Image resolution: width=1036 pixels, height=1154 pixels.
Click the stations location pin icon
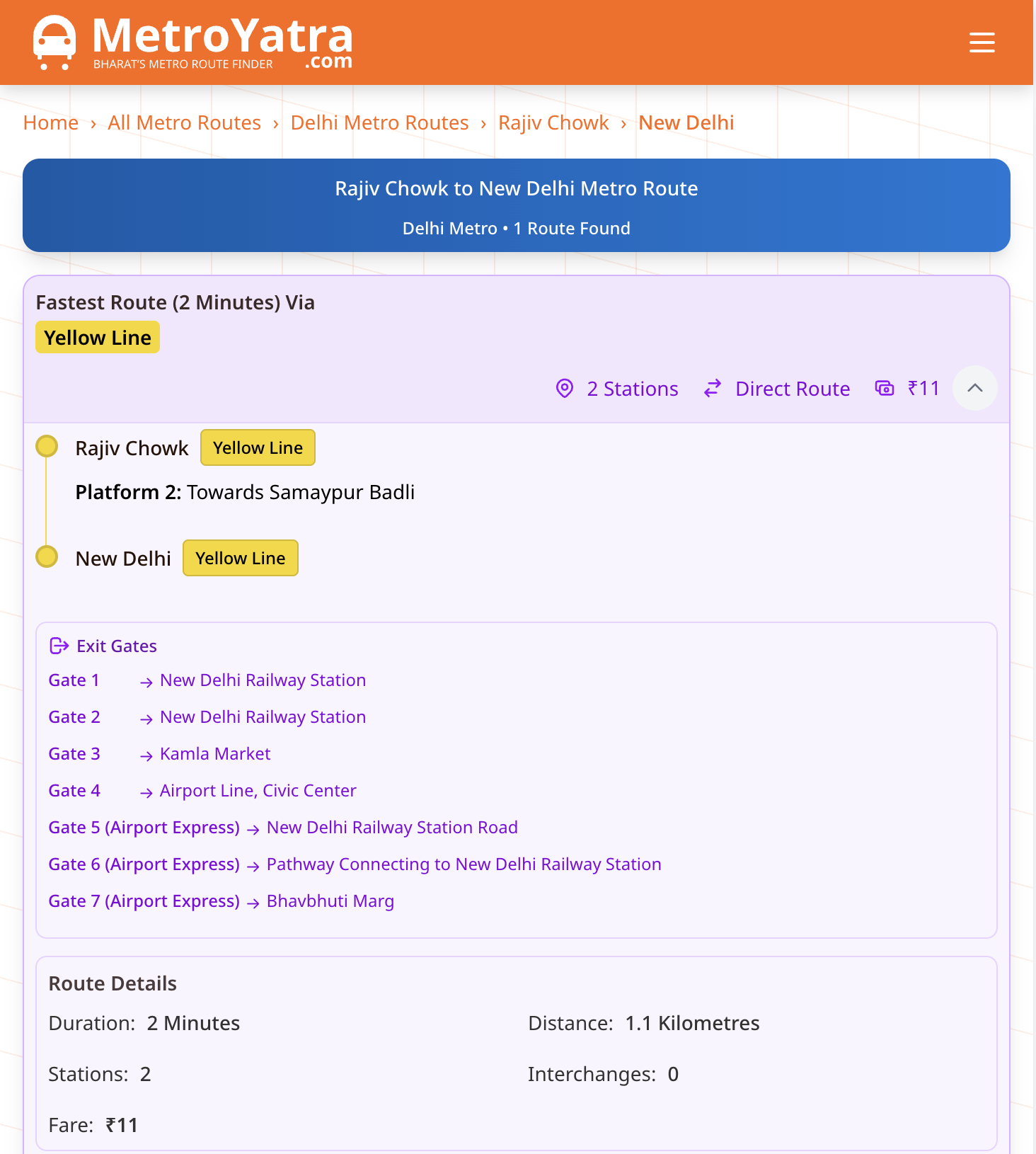(x=565, y=388)
